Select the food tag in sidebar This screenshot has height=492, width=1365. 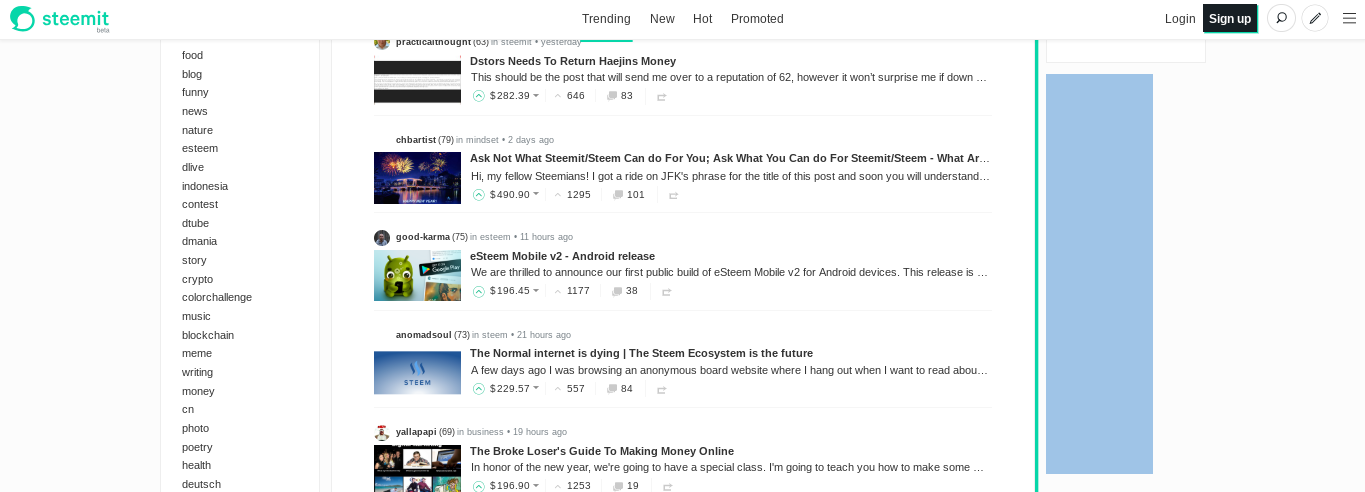[x=192, y=55]
